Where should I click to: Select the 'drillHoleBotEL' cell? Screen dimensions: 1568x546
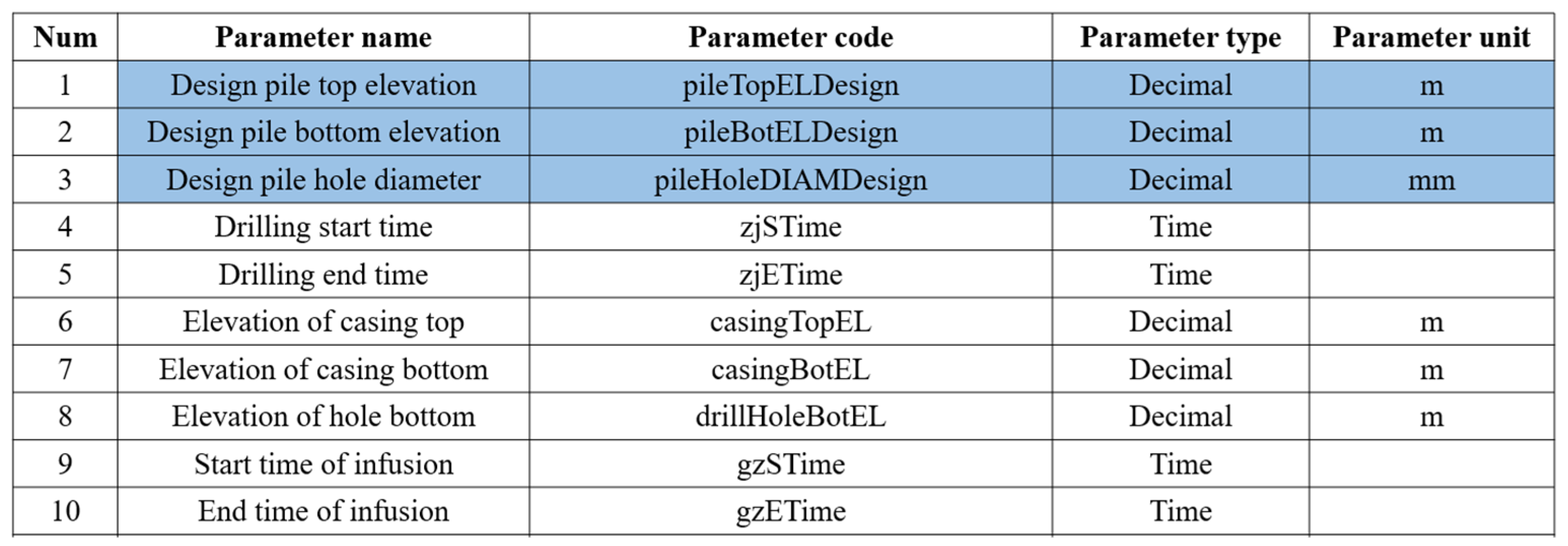tap(790, 417)
